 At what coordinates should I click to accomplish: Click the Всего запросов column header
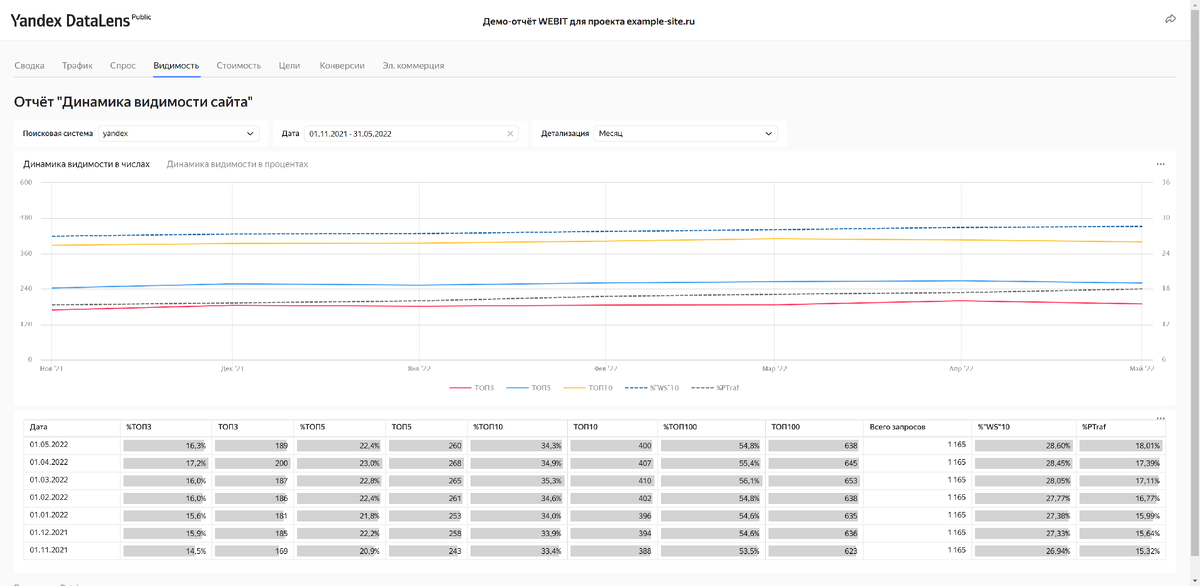point(898,427)
